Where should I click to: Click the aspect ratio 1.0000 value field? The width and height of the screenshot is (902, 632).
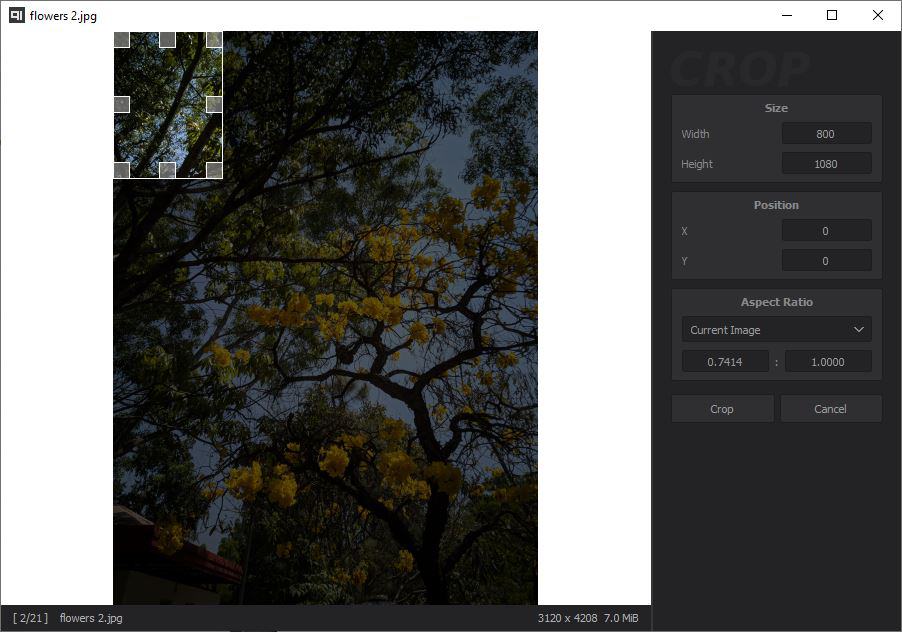[x=828, y=362]
